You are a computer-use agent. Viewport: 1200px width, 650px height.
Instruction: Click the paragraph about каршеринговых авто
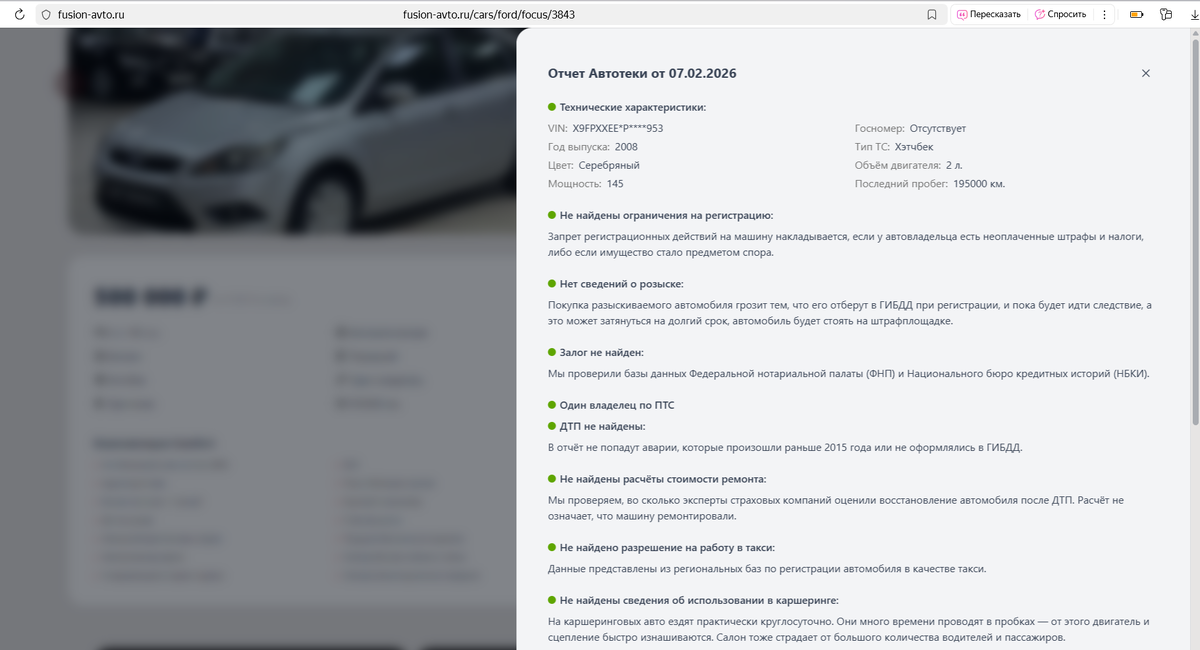tap(849, 629)
